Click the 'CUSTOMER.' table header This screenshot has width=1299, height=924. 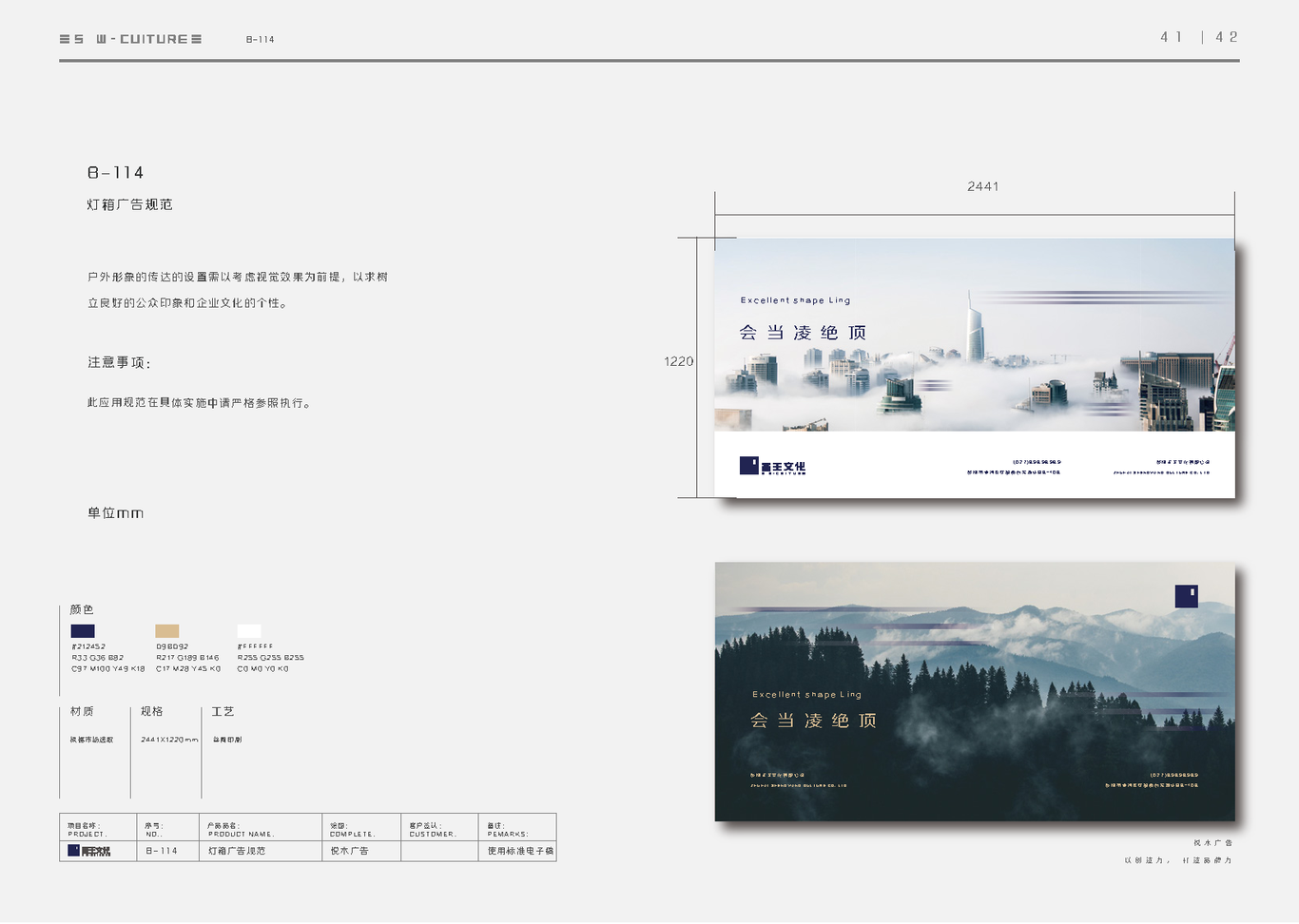point(434,835)
